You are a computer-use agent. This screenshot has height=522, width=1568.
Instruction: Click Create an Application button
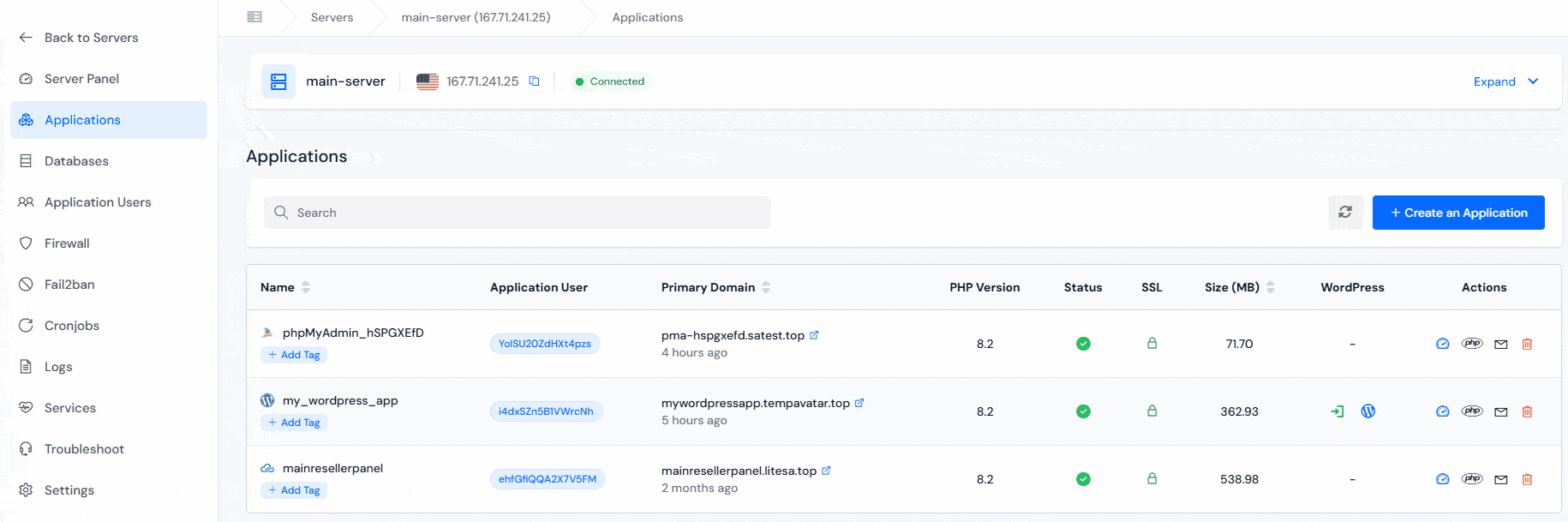click(1458, 213)
